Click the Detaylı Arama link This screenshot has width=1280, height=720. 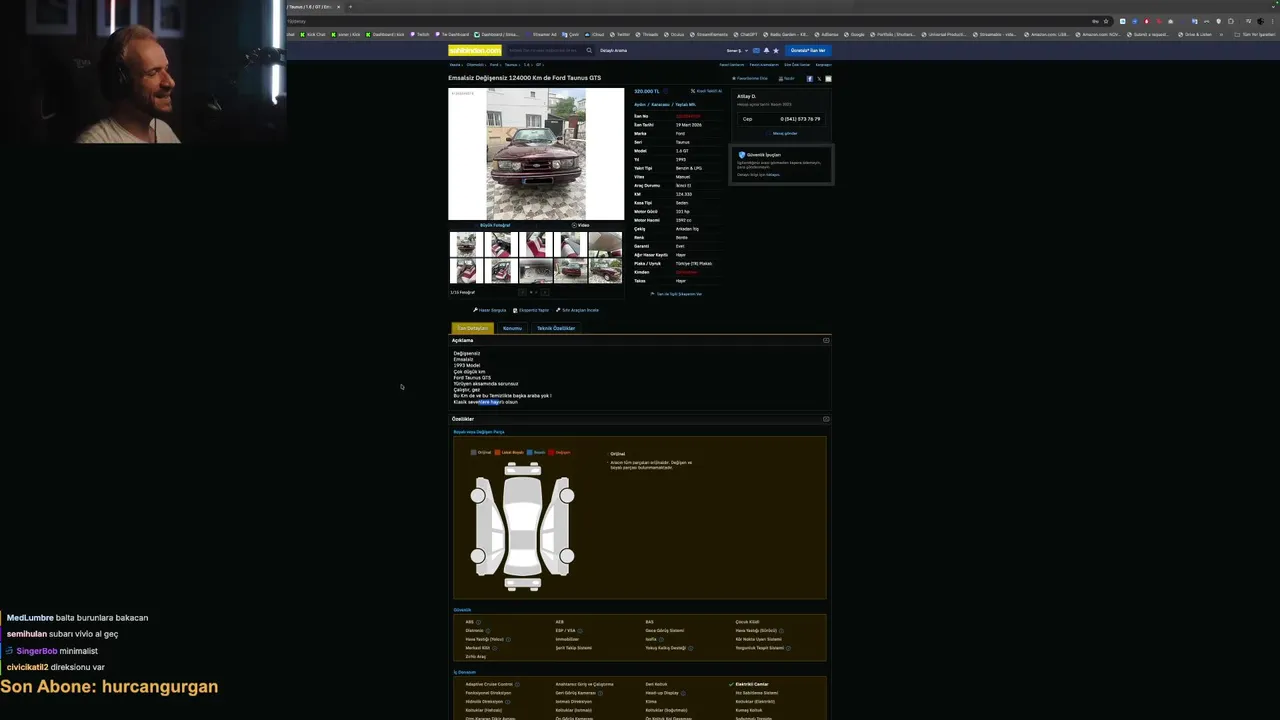[x=613, y=50]
